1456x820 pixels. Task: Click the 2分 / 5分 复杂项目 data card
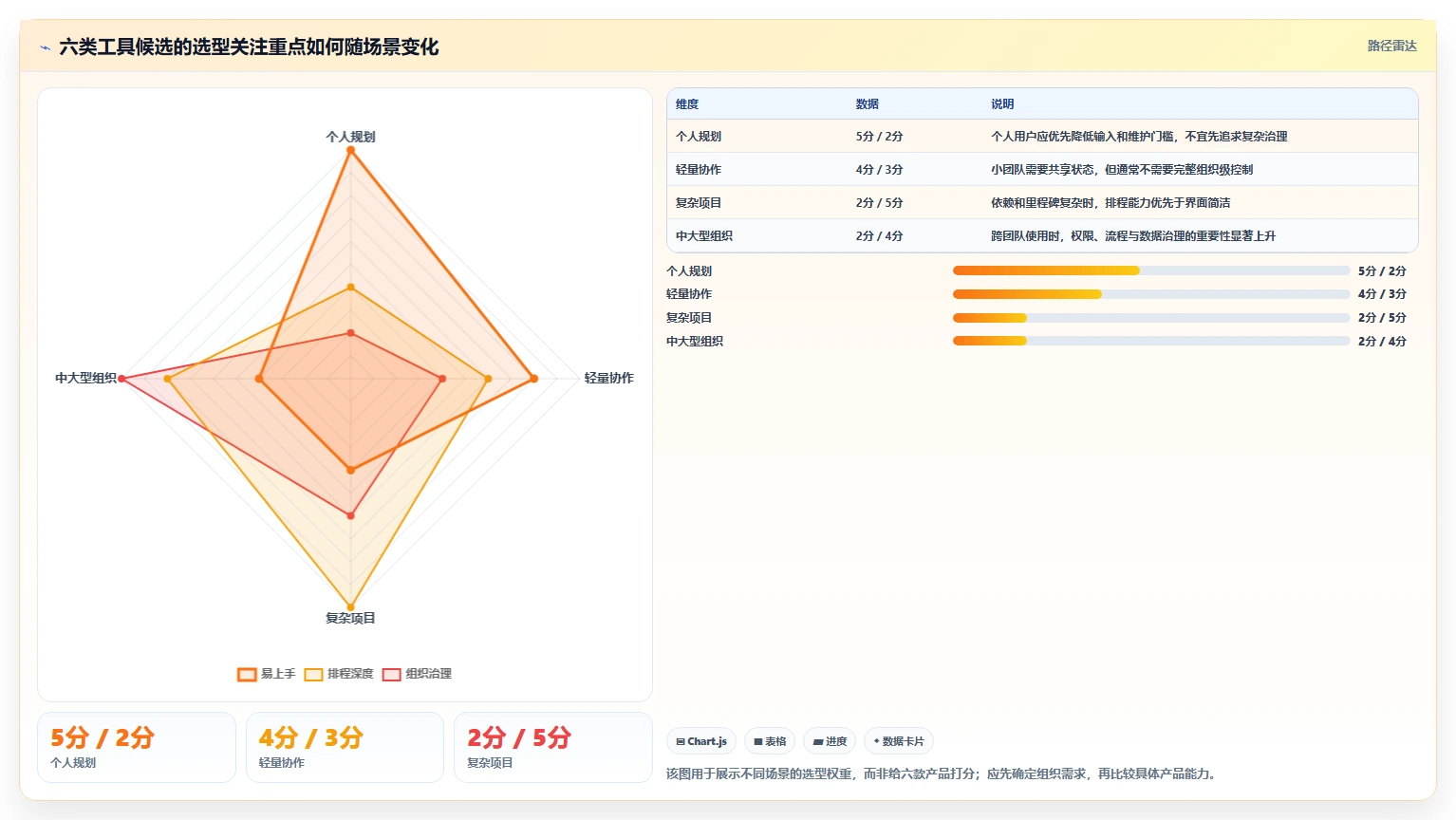[x=553, y=748]
